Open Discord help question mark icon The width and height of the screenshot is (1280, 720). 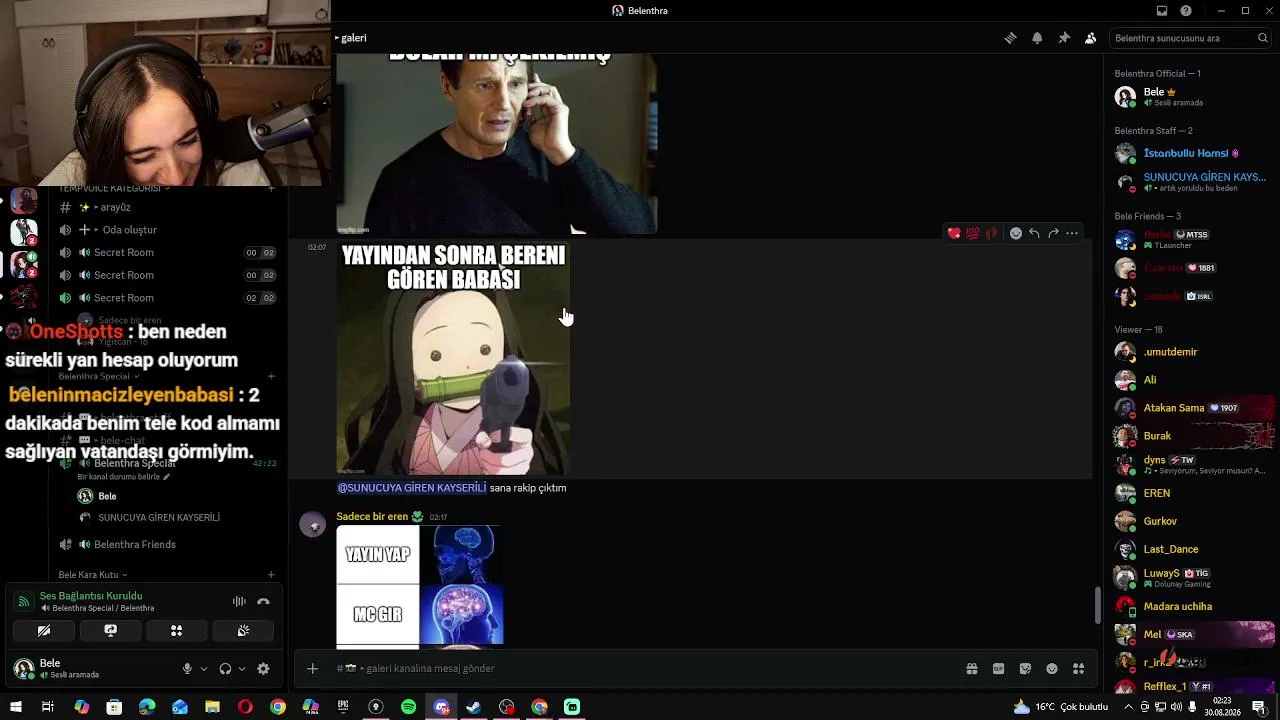point(1186,11)
